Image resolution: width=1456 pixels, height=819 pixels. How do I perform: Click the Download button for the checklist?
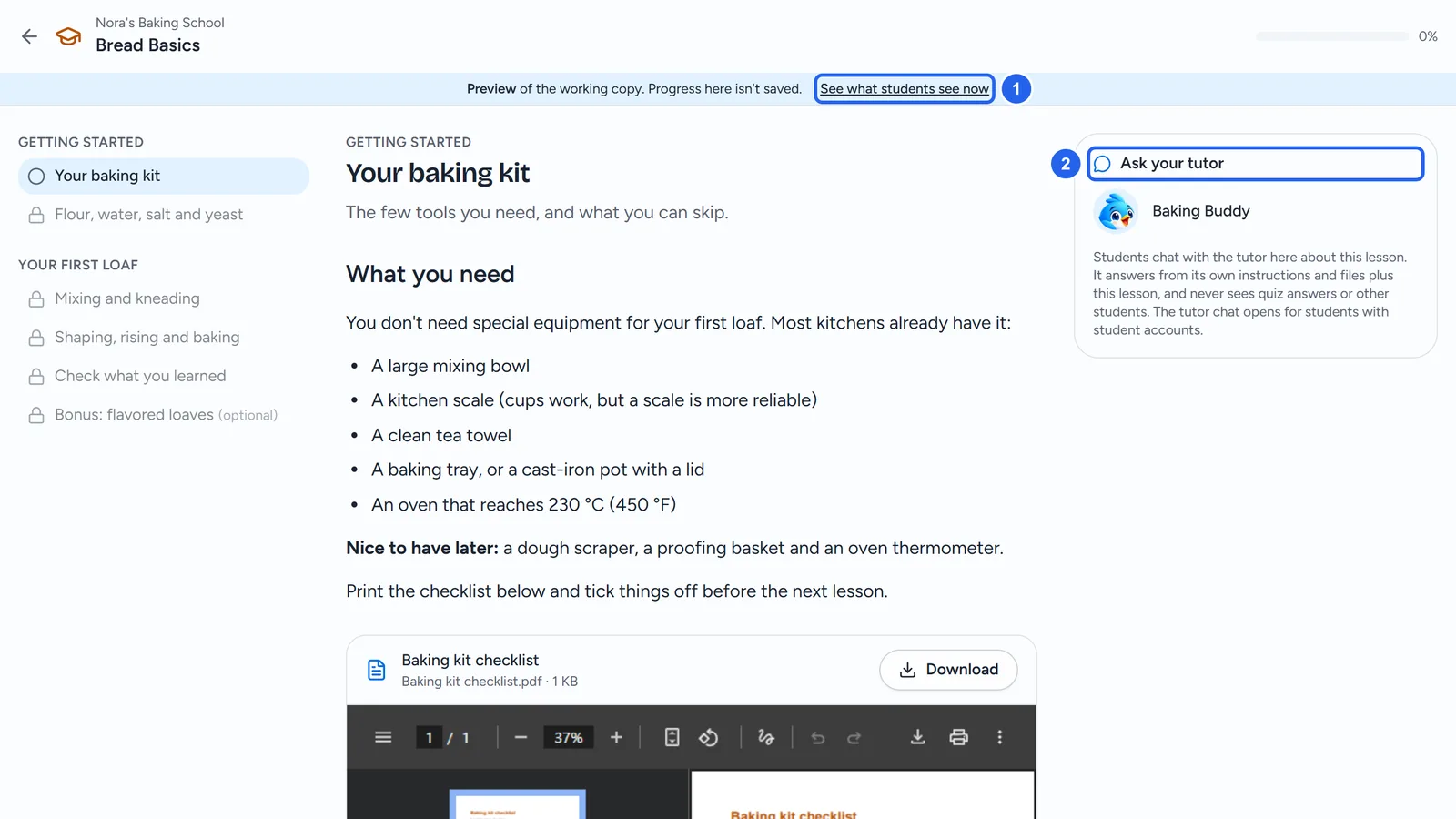point(948,670)
